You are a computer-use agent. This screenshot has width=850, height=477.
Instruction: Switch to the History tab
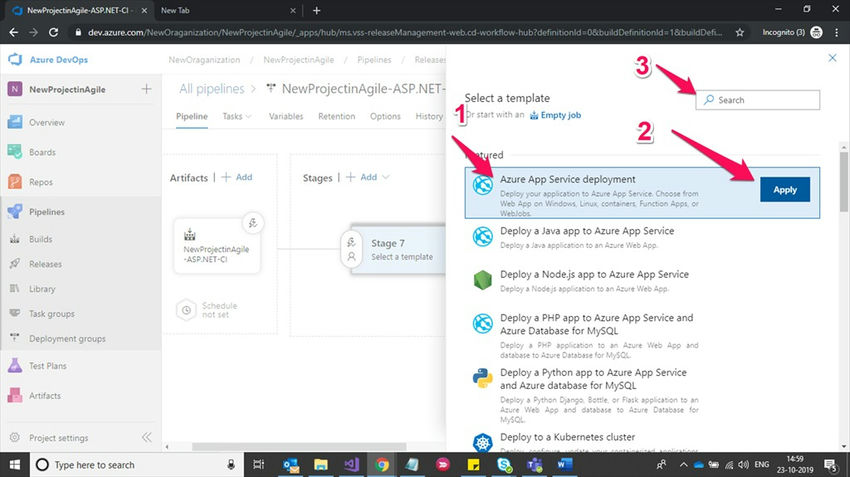click(x=429, y=116)
